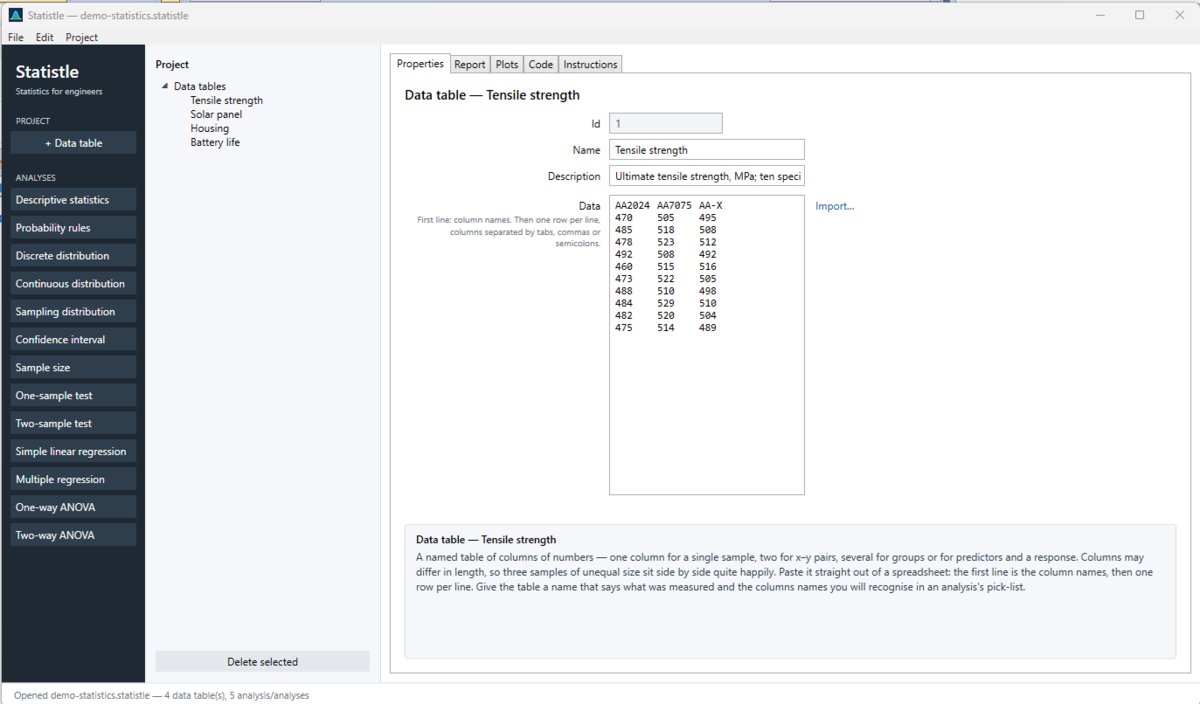Start a Two-way ANOVA analysis
Screen dimensions: 1200x704
73,536
